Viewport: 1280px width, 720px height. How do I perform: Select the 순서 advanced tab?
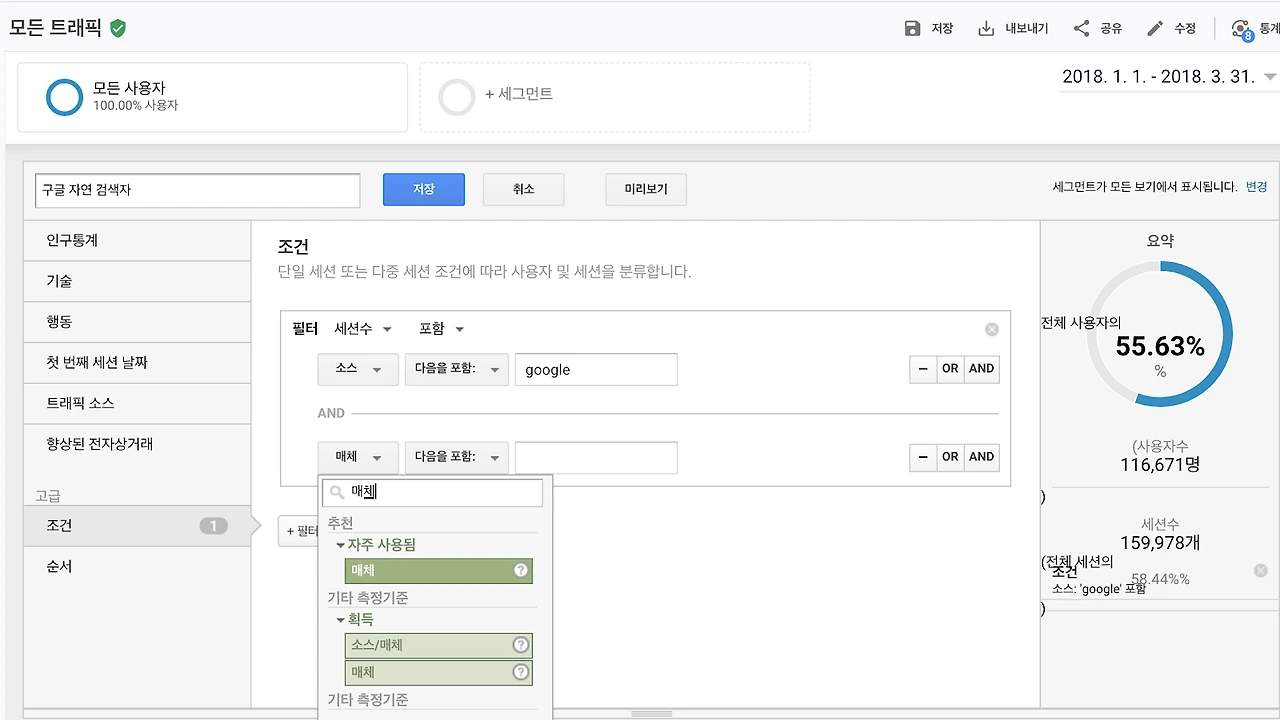pos(137,566)
